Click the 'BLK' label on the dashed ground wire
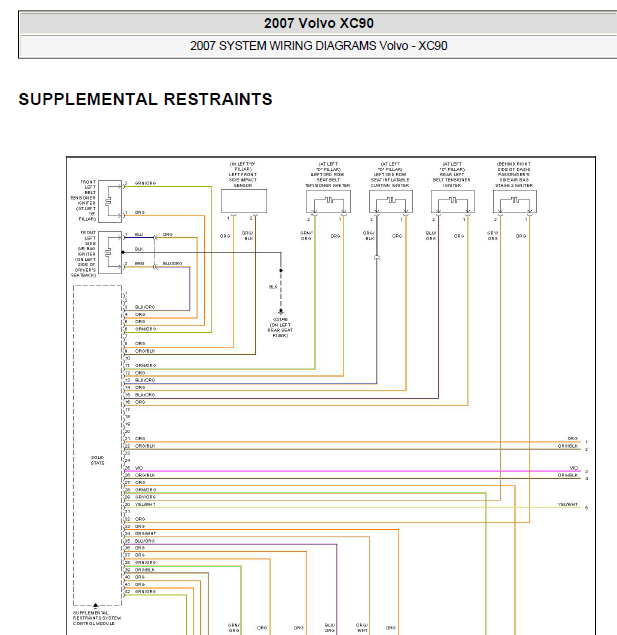The image size is (617, 635). (x=273, y=287)
